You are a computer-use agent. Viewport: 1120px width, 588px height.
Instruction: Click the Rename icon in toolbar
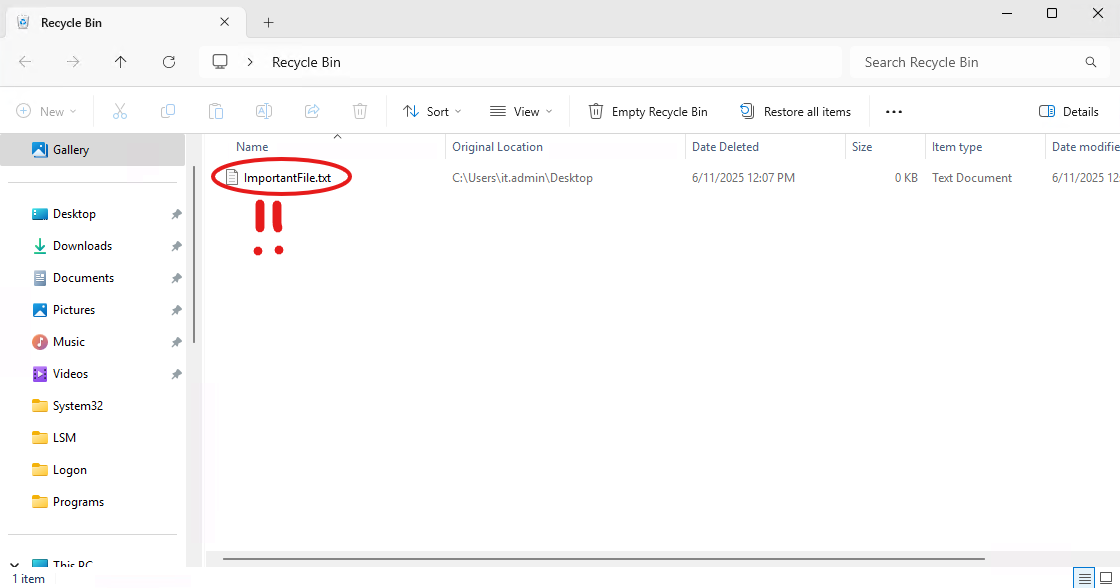tap(264, 111)
